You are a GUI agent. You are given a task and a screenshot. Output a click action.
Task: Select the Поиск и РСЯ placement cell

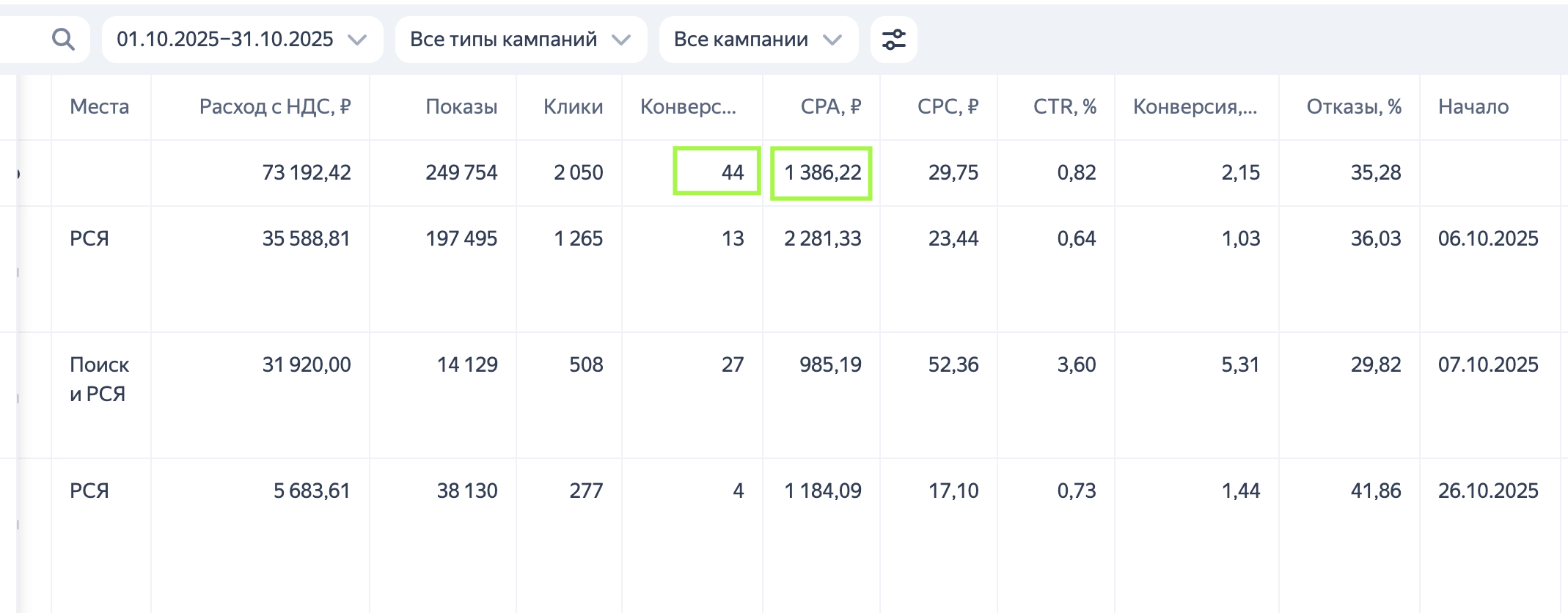click(x=100, y=379)
